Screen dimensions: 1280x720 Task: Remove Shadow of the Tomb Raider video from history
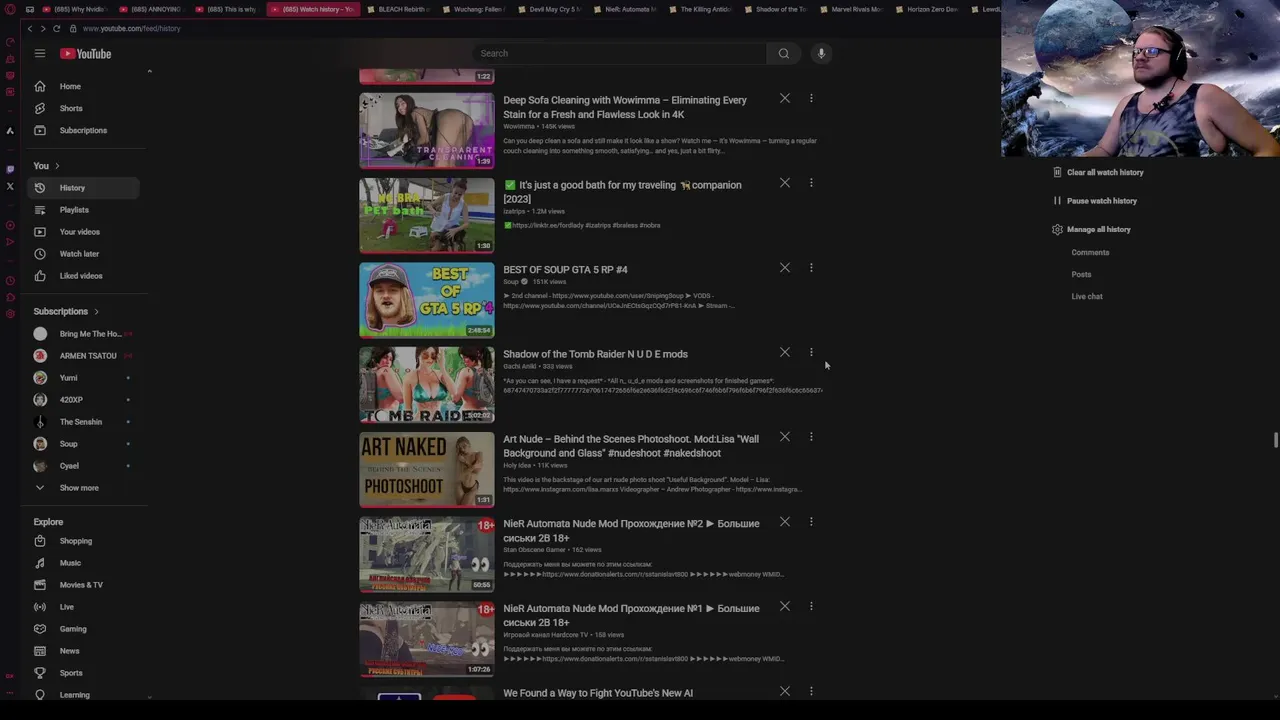pyautogui.click(x=785, y=352)
